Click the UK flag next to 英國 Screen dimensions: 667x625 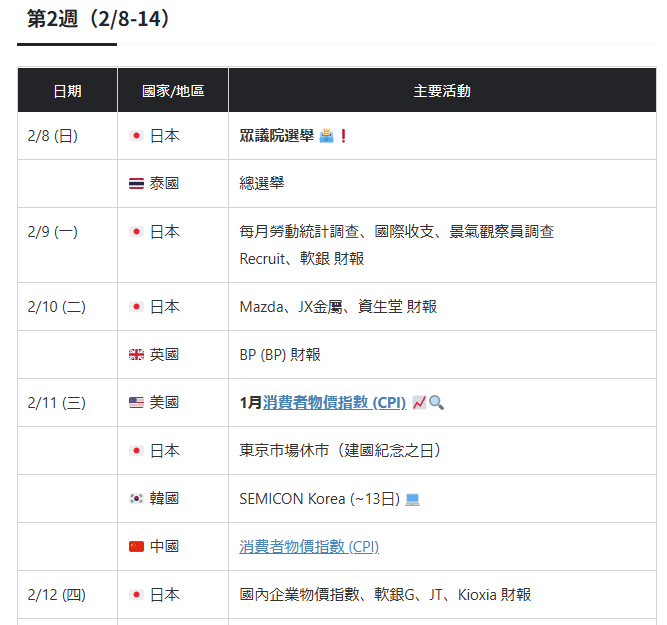pyautogui.click(x=137, y=355)
